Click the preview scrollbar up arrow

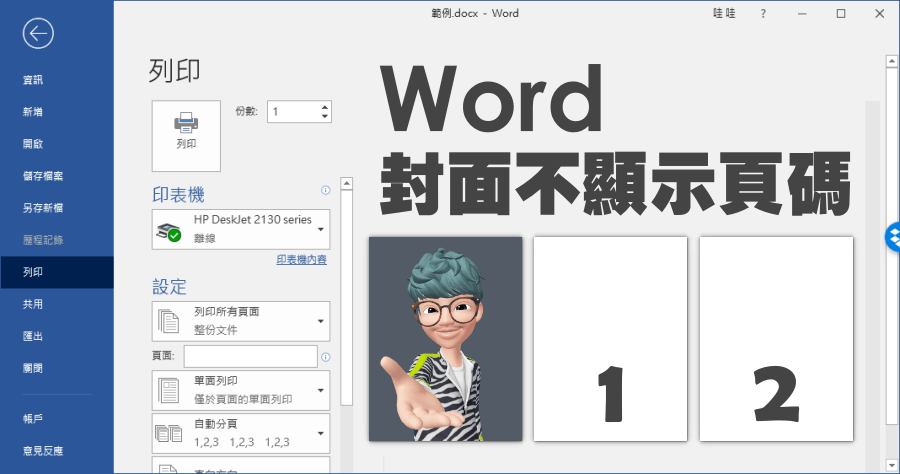pyautogui.click(x=892, y=61)
